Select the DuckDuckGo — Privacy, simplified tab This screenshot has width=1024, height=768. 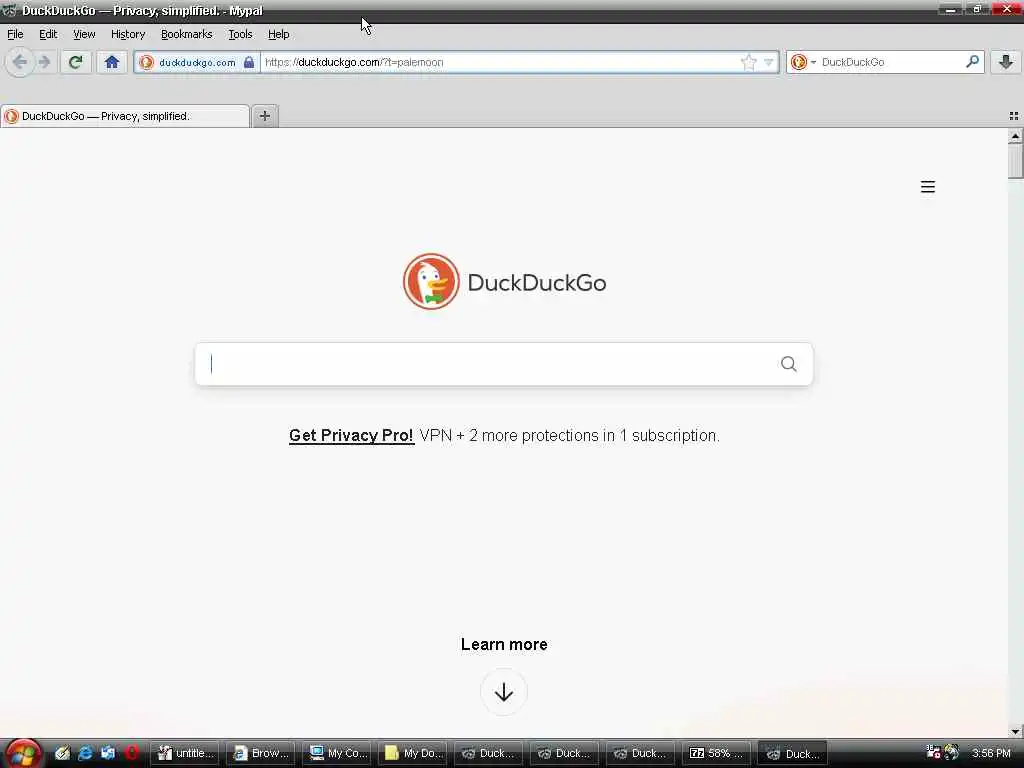tap(125, 116)
